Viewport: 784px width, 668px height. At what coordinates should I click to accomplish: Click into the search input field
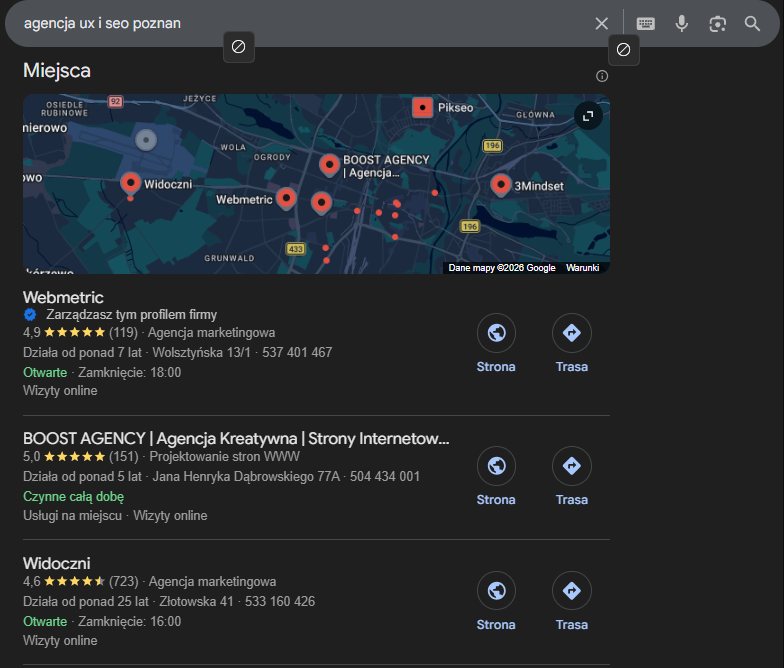[300, 23]
